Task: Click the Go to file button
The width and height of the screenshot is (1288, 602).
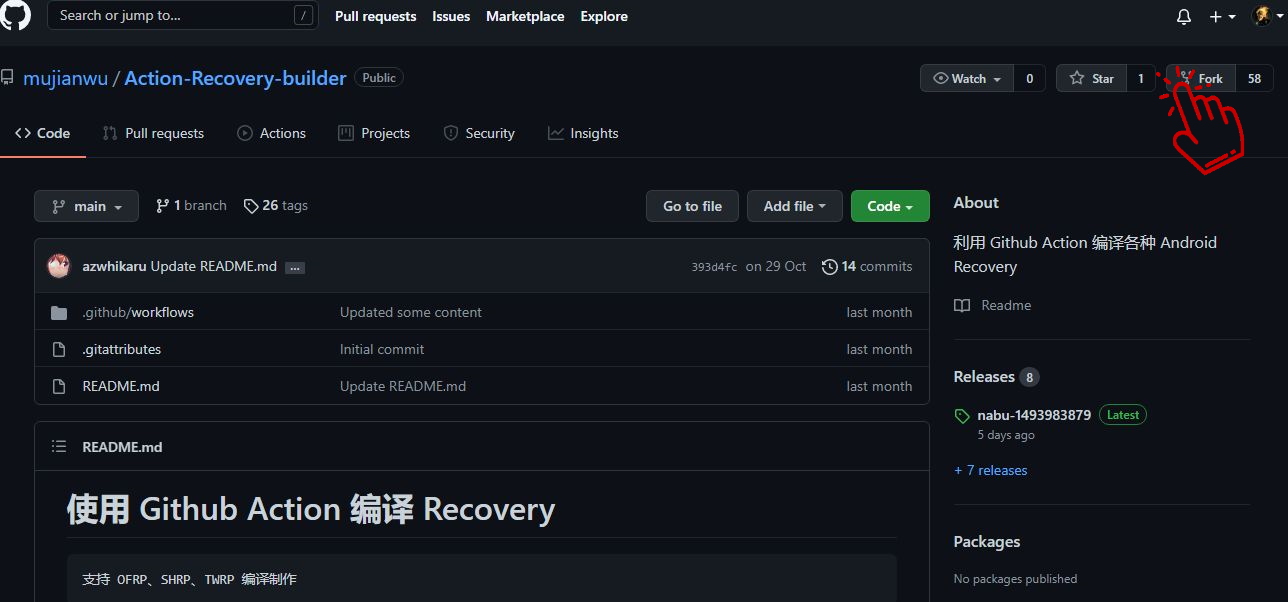Action: tap(692, 206)
